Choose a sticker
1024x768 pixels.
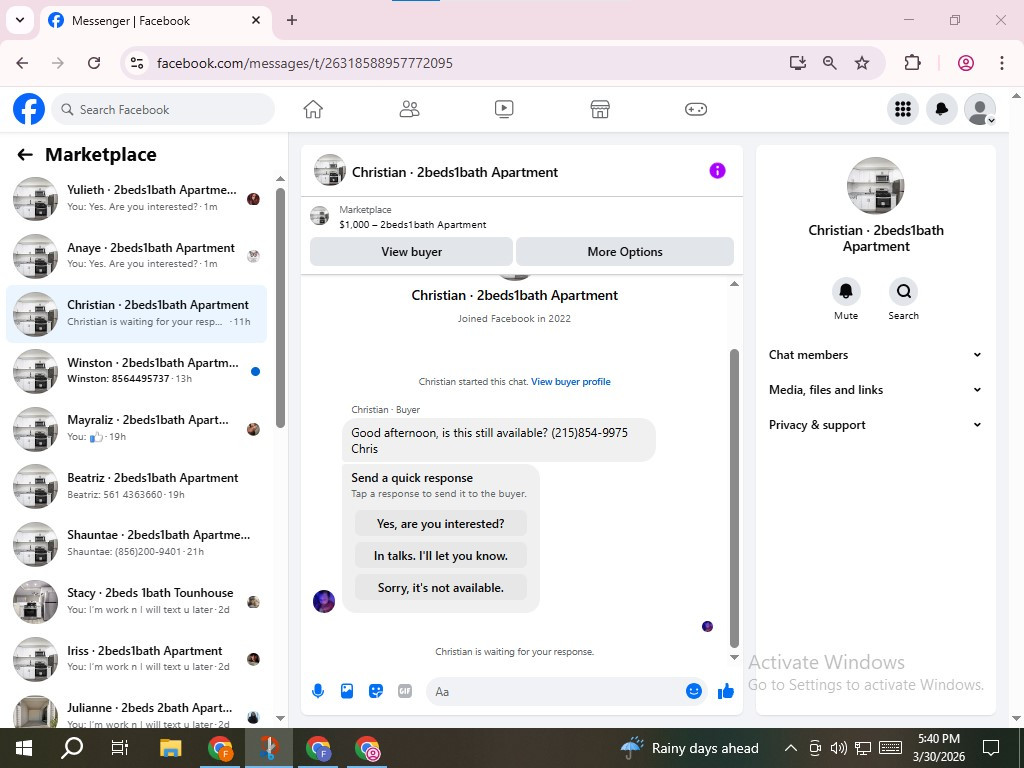tap(376, 691)
